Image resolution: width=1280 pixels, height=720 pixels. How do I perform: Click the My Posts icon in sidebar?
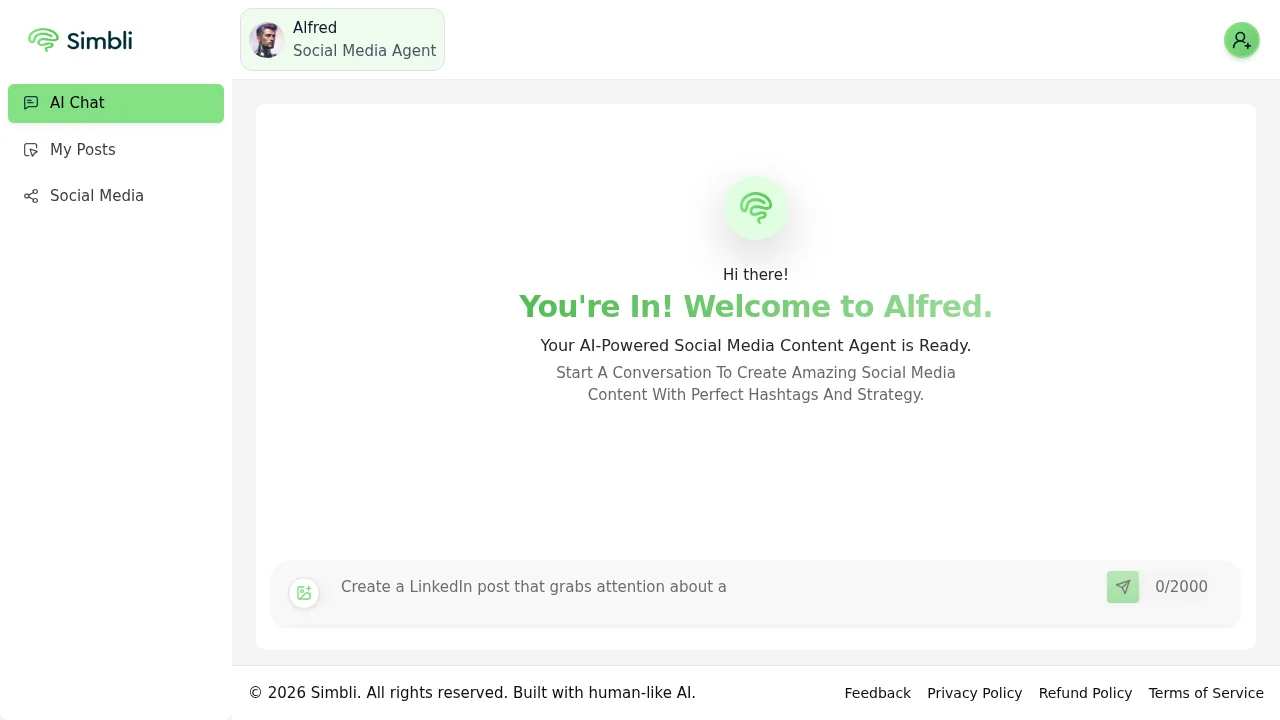click(x=31, y=150)
